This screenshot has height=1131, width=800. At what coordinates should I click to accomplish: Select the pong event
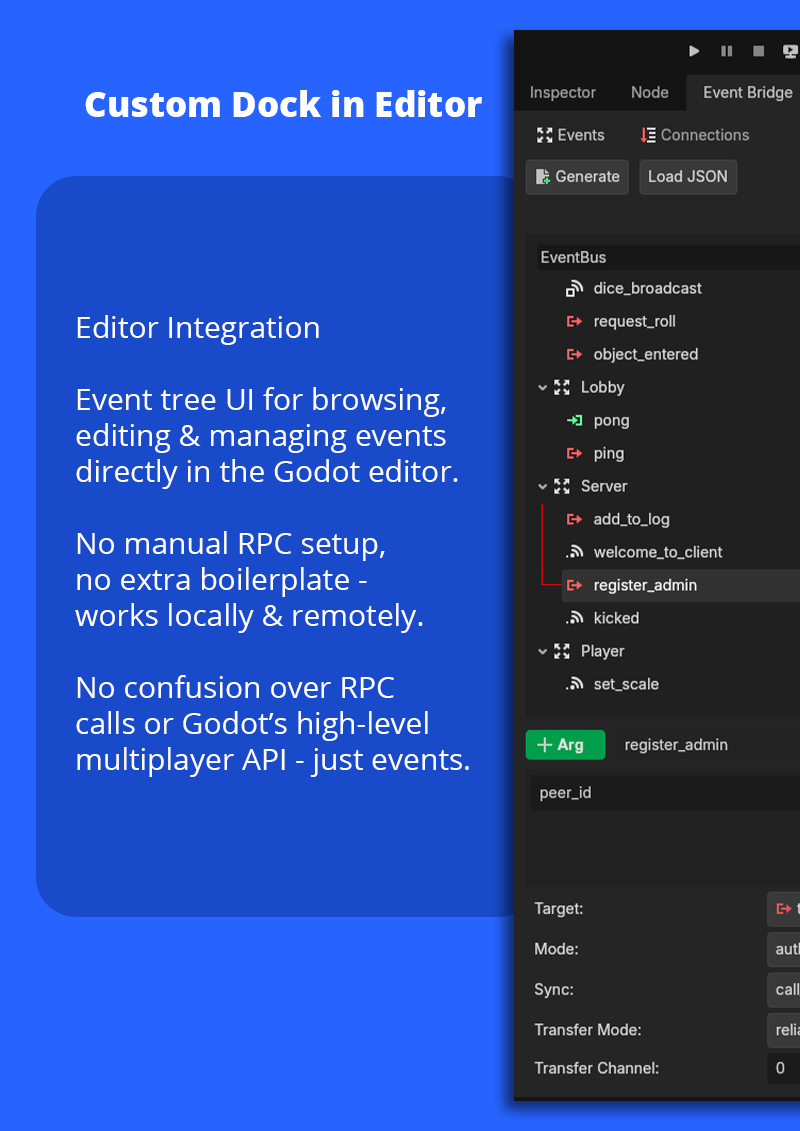point(611,421)
